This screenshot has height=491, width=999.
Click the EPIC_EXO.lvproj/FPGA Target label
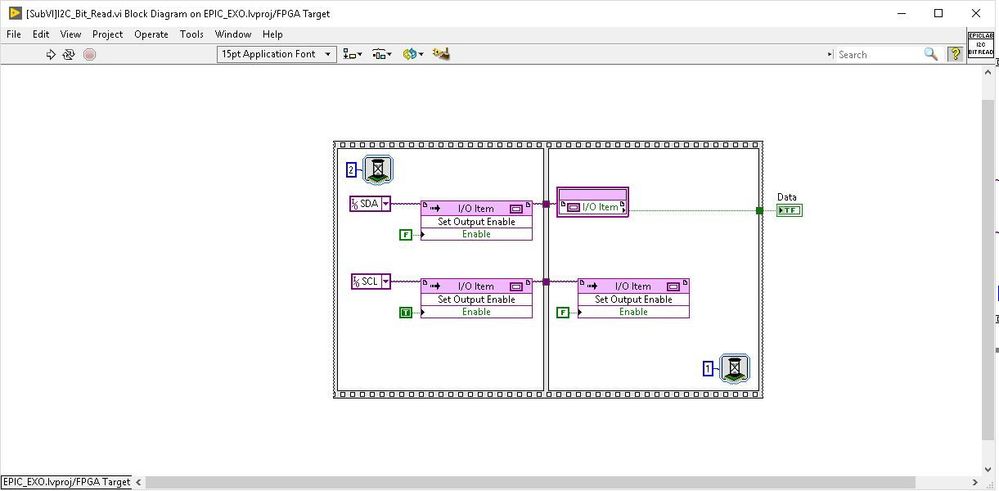click(x=66, y=482)
